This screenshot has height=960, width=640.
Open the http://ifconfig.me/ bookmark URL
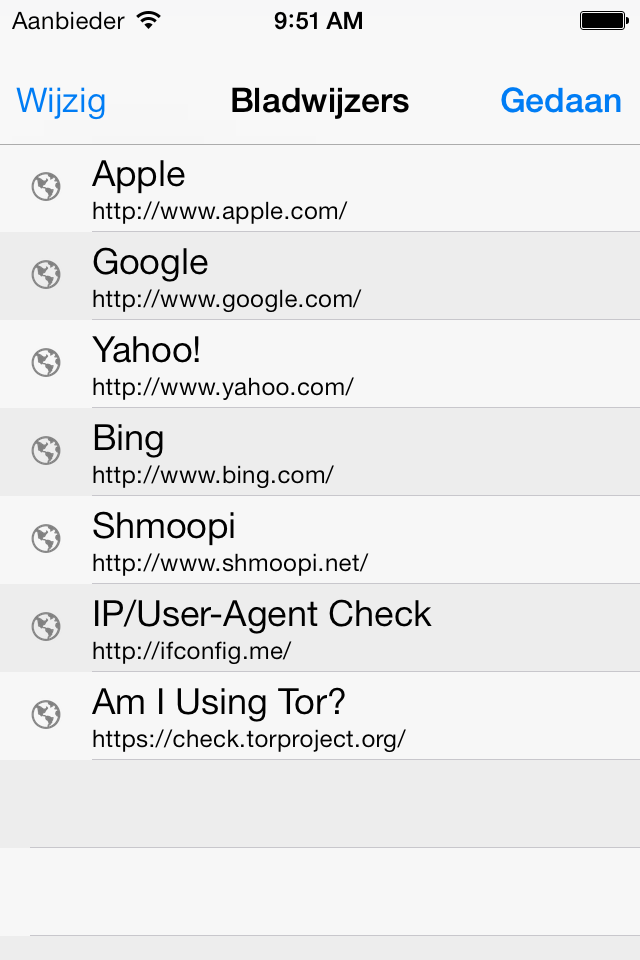[x=192, y=651]
